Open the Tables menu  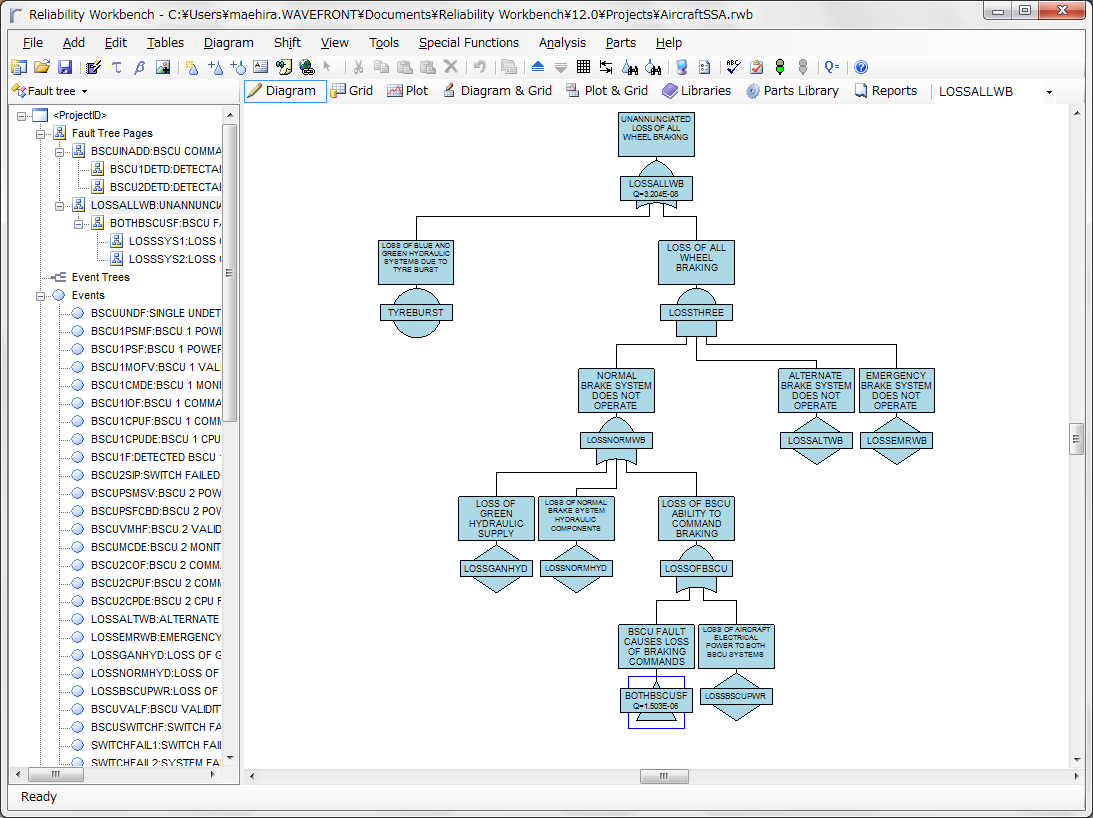165,43
